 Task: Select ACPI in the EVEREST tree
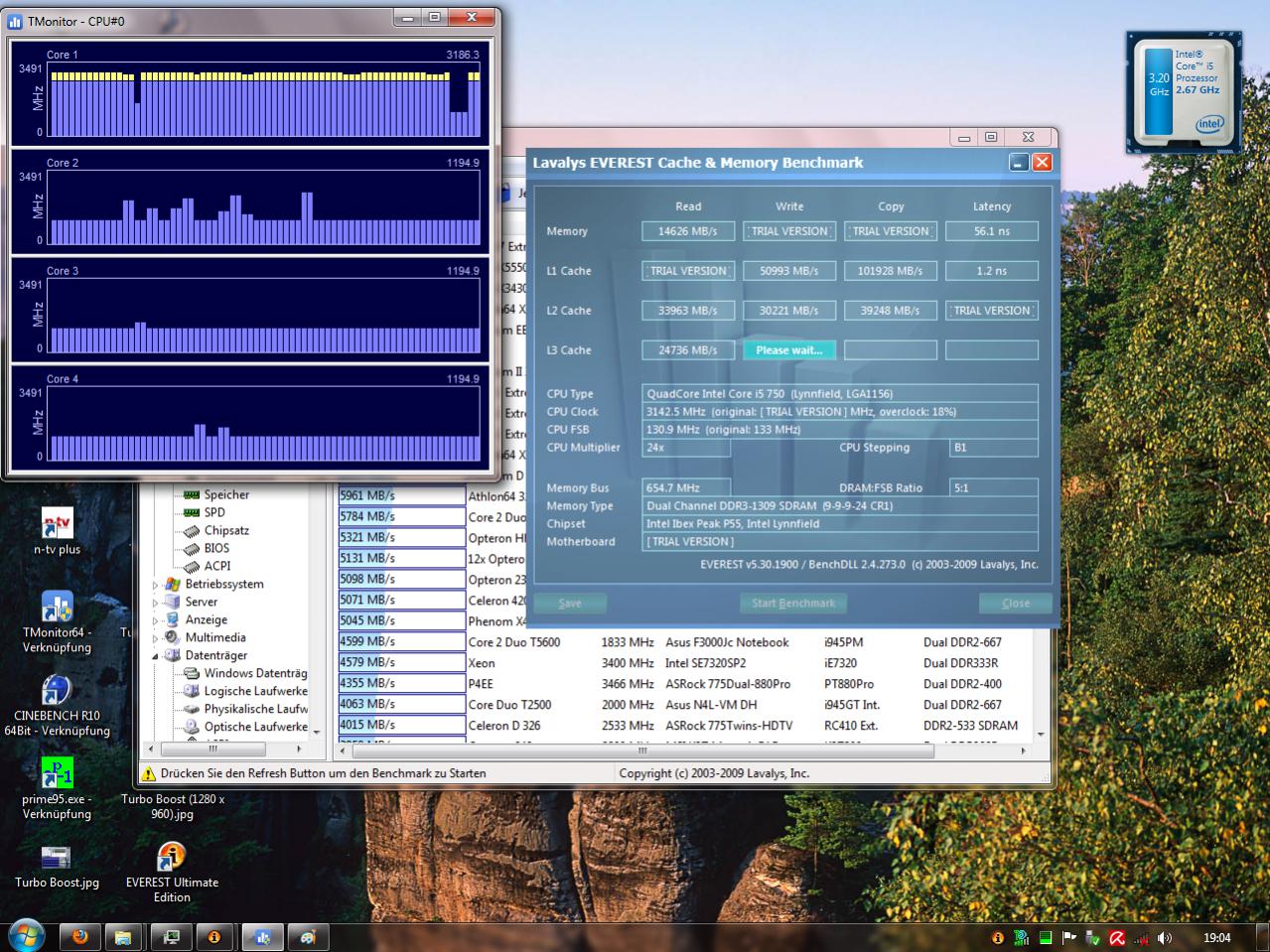click(x=217, y=566)
